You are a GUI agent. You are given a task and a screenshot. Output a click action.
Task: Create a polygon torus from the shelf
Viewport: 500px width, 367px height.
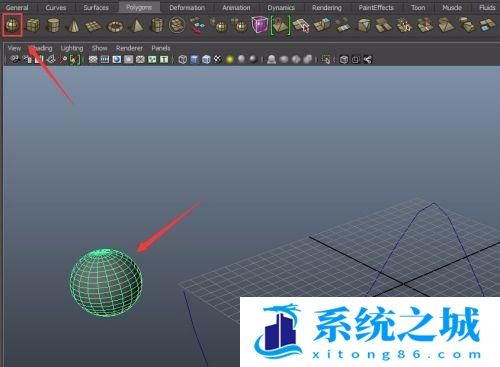click(115, 26)
